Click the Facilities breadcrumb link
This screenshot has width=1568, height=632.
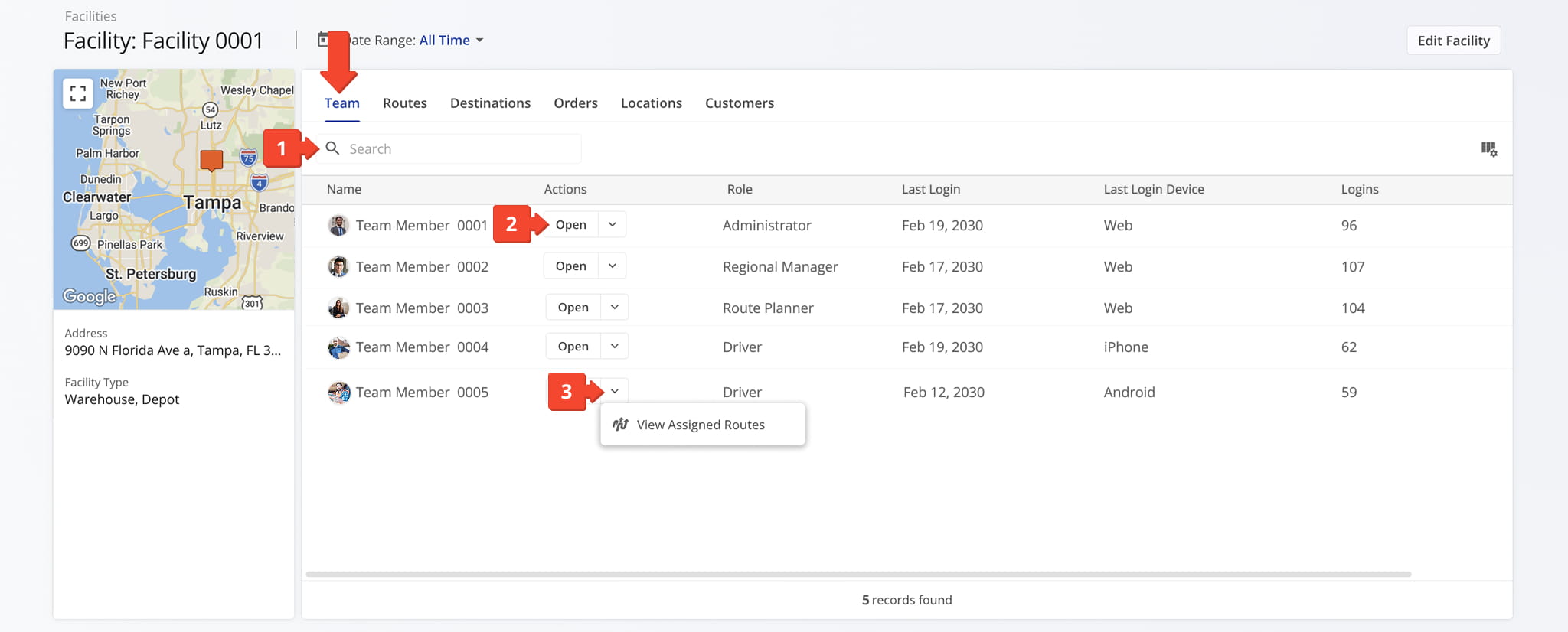coord(90,16)
